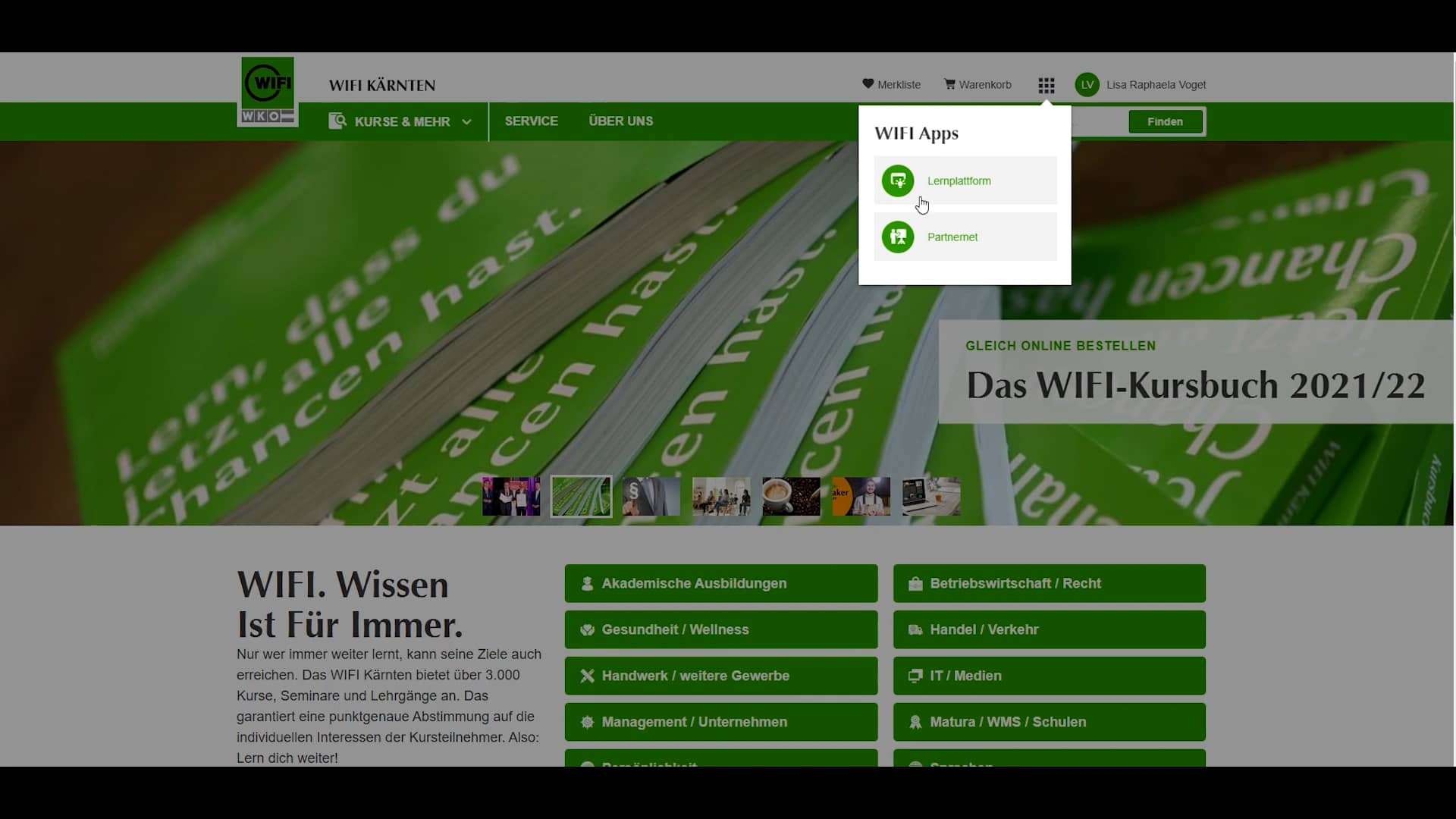Click the search field beside Finden
Screen dimensions: 1456x819
(1100, 121)
